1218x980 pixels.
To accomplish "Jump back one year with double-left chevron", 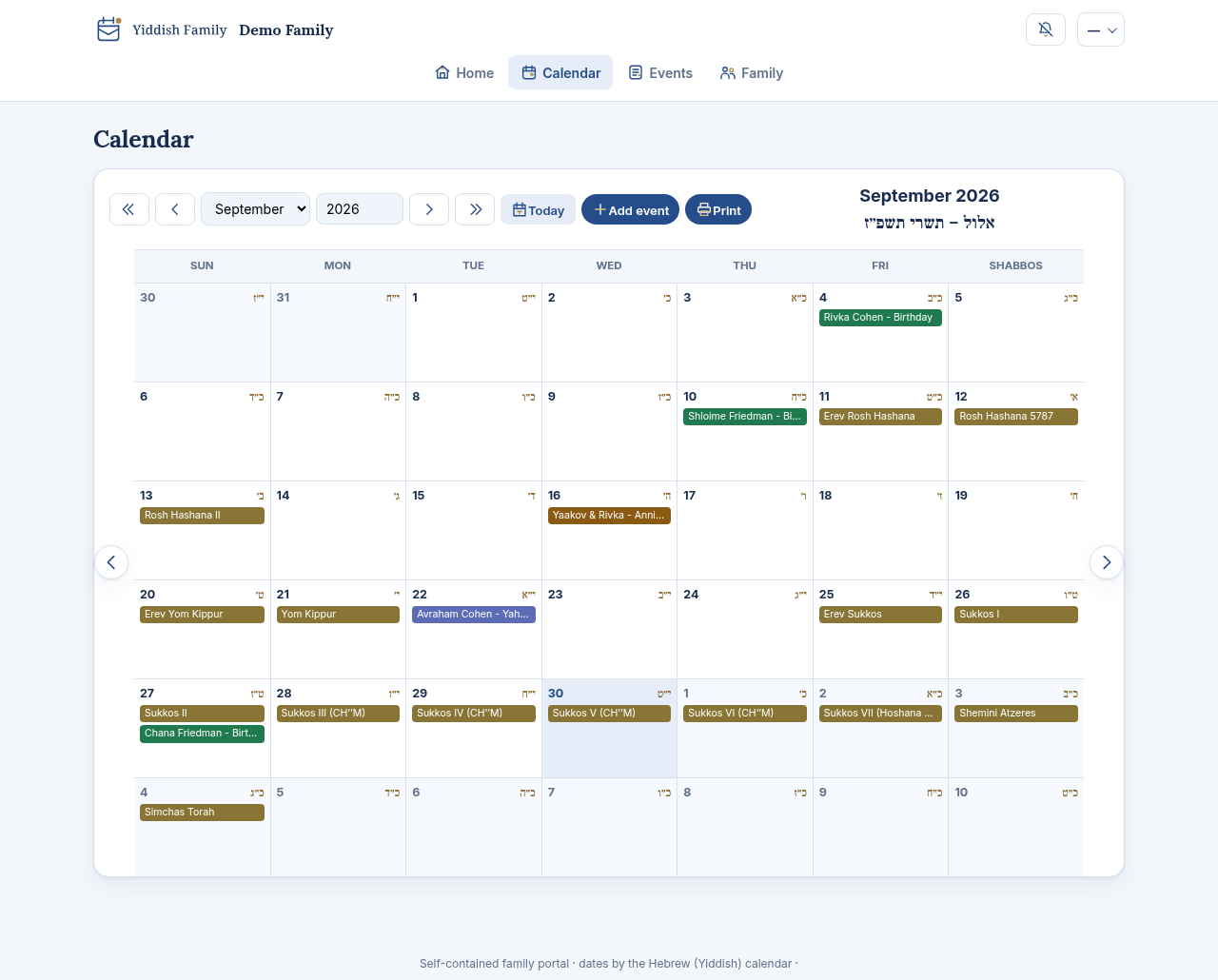I will click(129, 209).
